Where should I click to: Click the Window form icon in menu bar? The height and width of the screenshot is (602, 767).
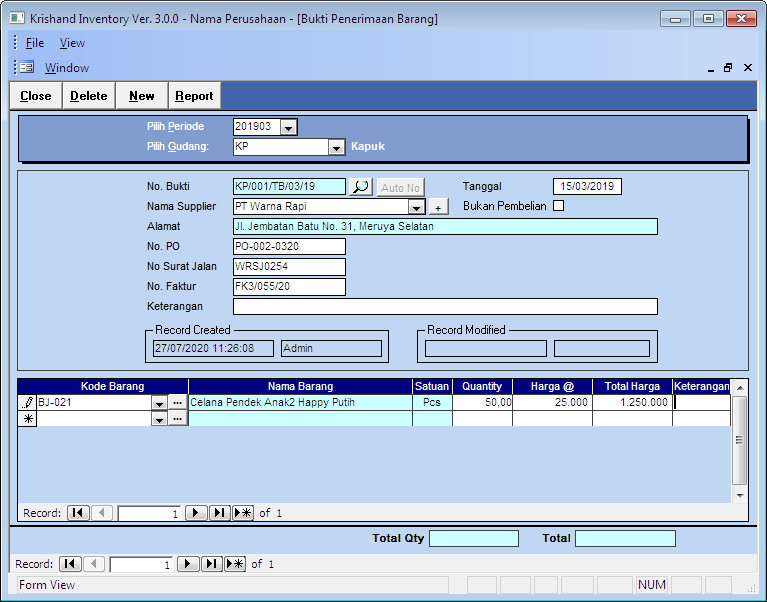tap(26, 67)
